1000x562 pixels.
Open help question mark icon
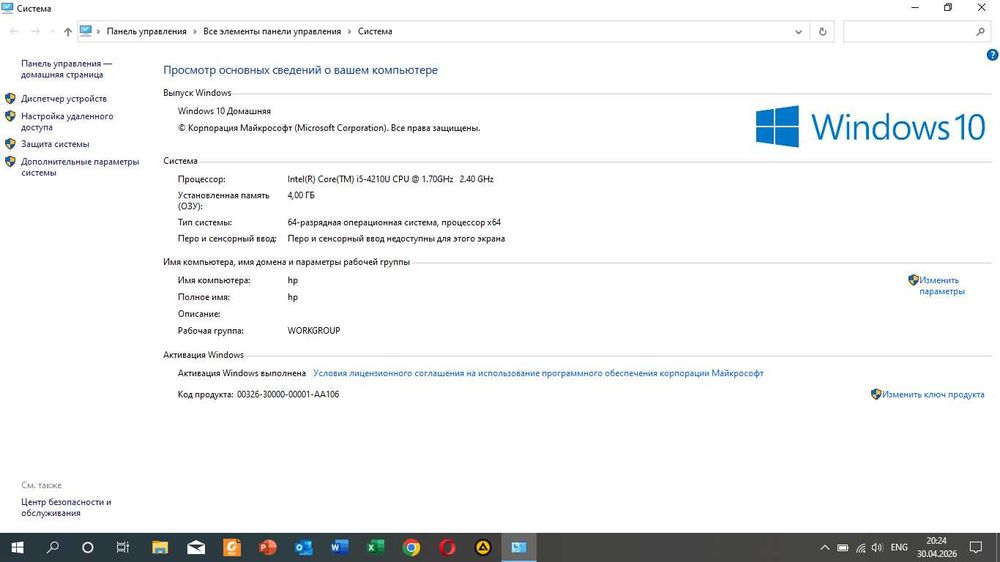point(992,55)
